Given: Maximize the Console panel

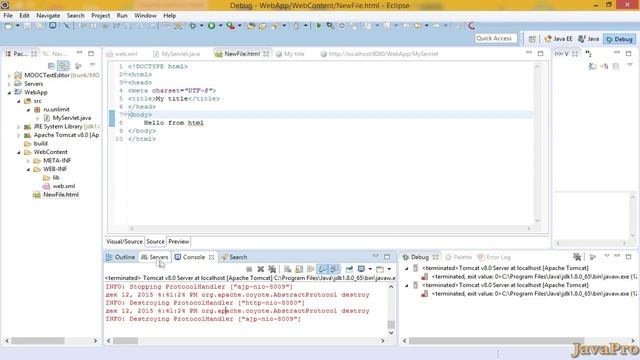Looking at the screenshot, I should point(387,257).
